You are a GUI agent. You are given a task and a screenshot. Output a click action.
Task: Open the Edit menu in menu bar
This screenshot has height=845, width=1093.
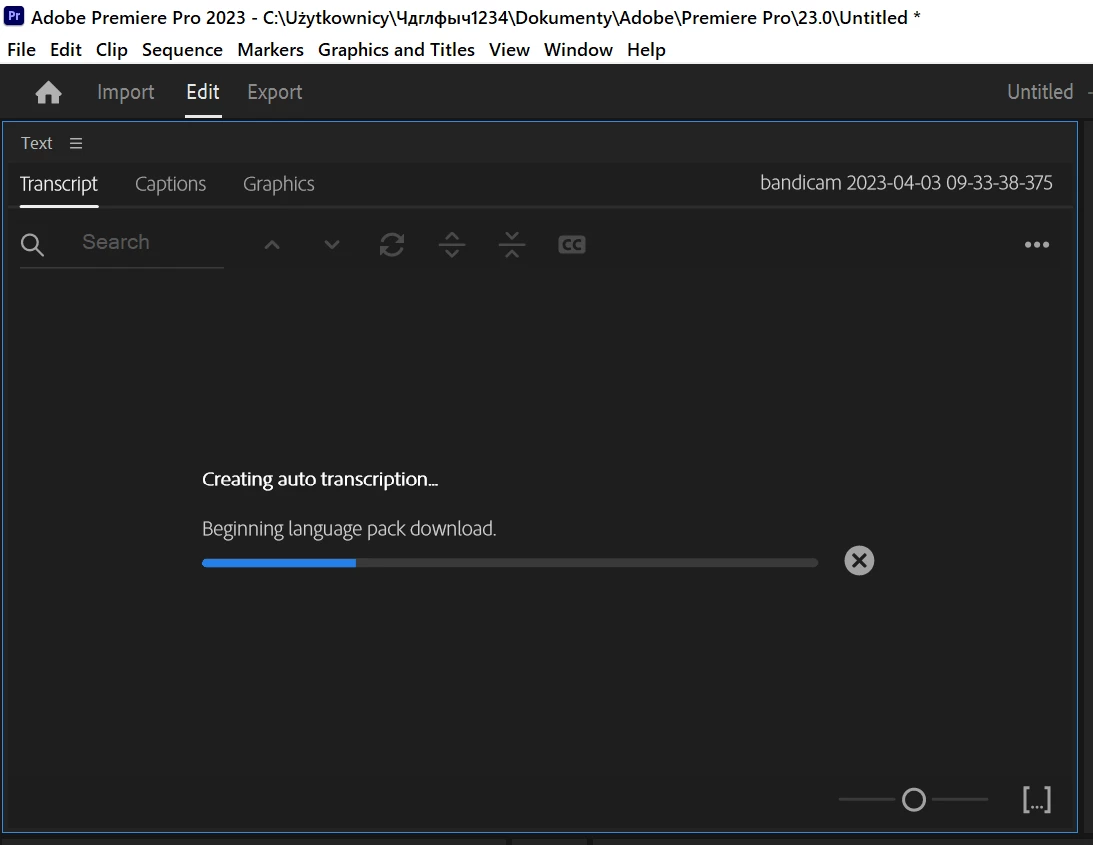click(66, 50)
